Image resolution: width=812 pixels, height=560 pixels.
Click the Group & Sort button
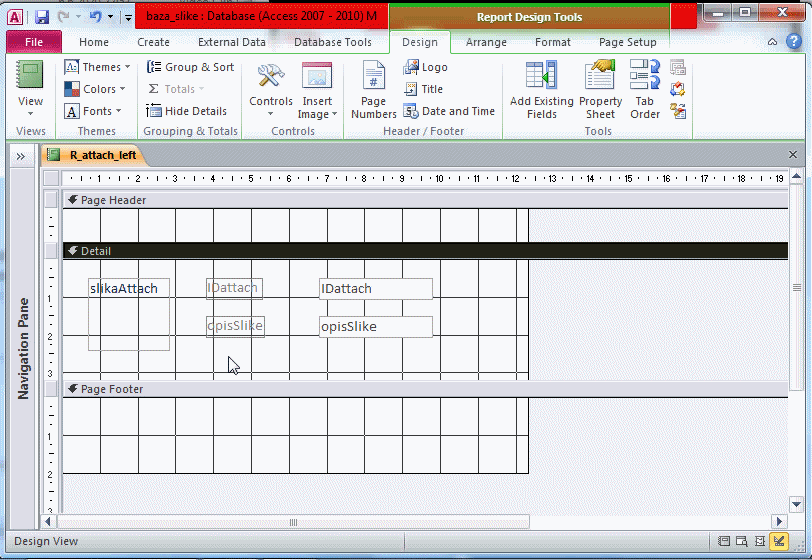pos(190,67)
